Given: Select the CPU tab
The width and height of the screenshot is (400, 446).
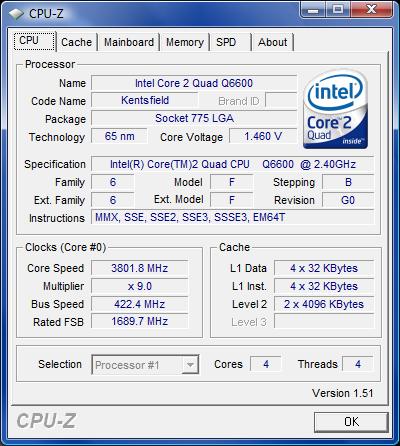Looking at the screenshot, I should tap(35, 41).
